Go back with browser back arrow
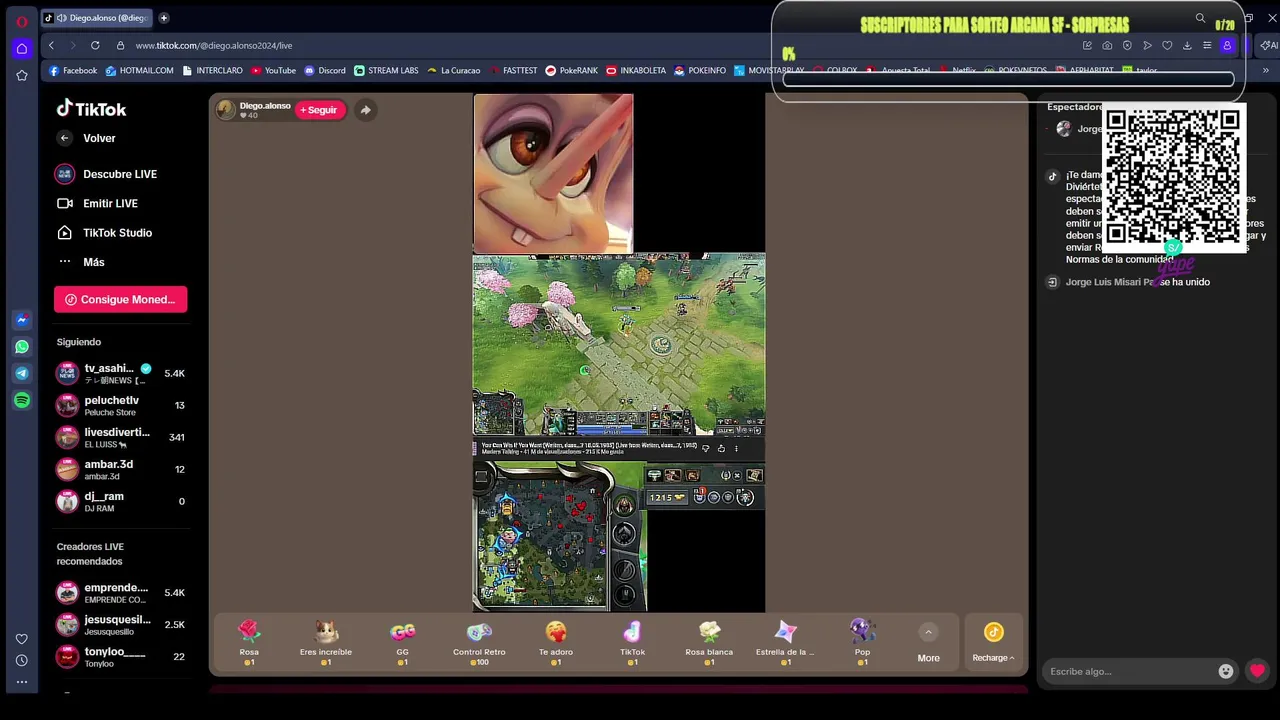The width and height of the screenshot is (1280, 720). 51,45
